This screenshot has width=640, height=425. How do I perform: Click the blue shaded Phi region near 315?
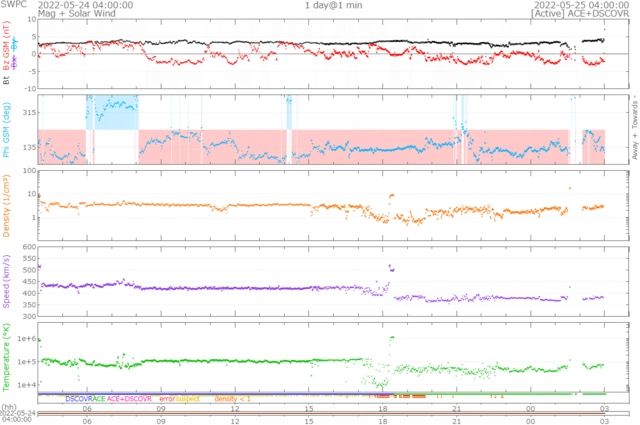pos(112,112)
